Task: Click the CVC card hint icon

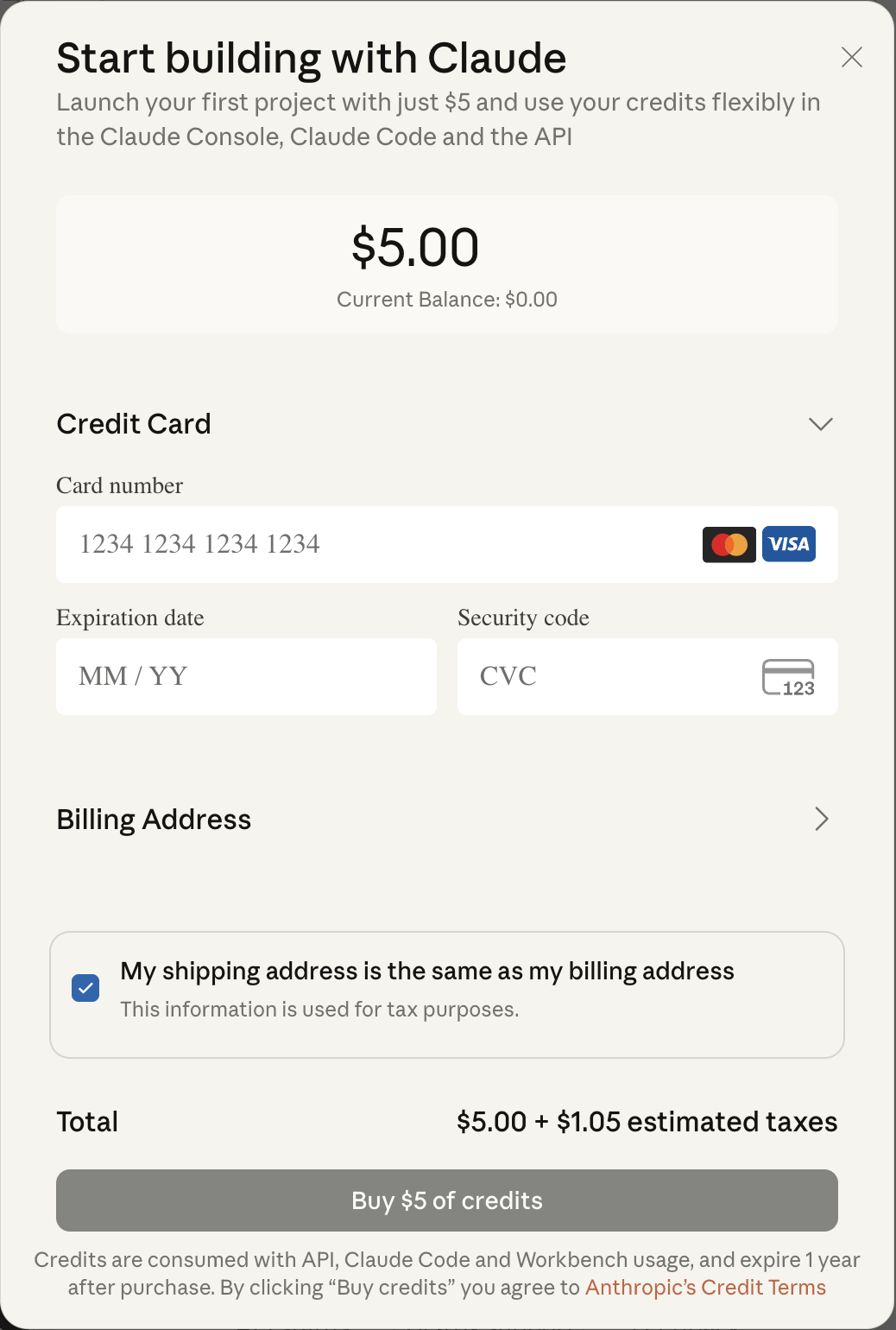Action: [x=788, y=677]
